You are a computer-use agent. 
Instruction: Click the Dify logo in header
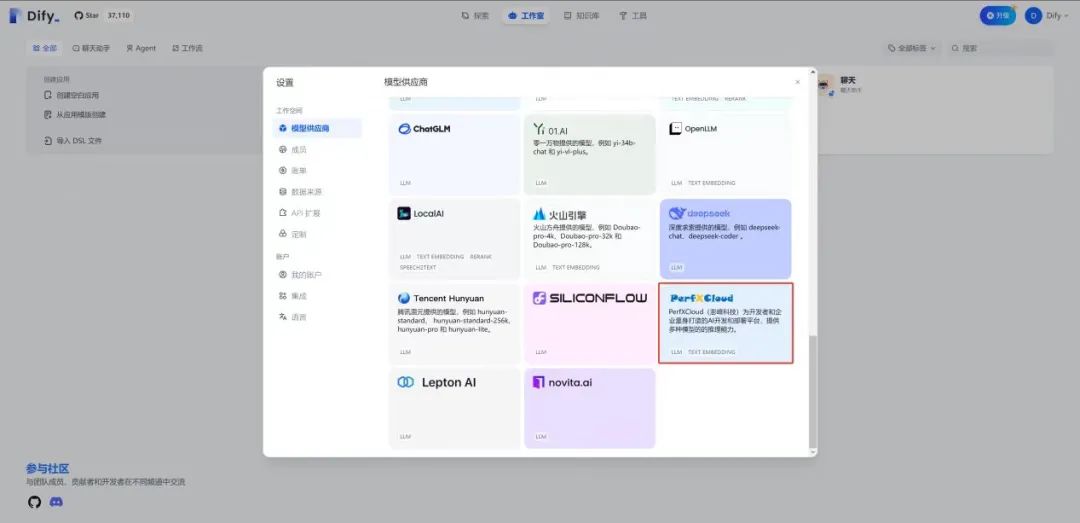click(x=34, y=15)
